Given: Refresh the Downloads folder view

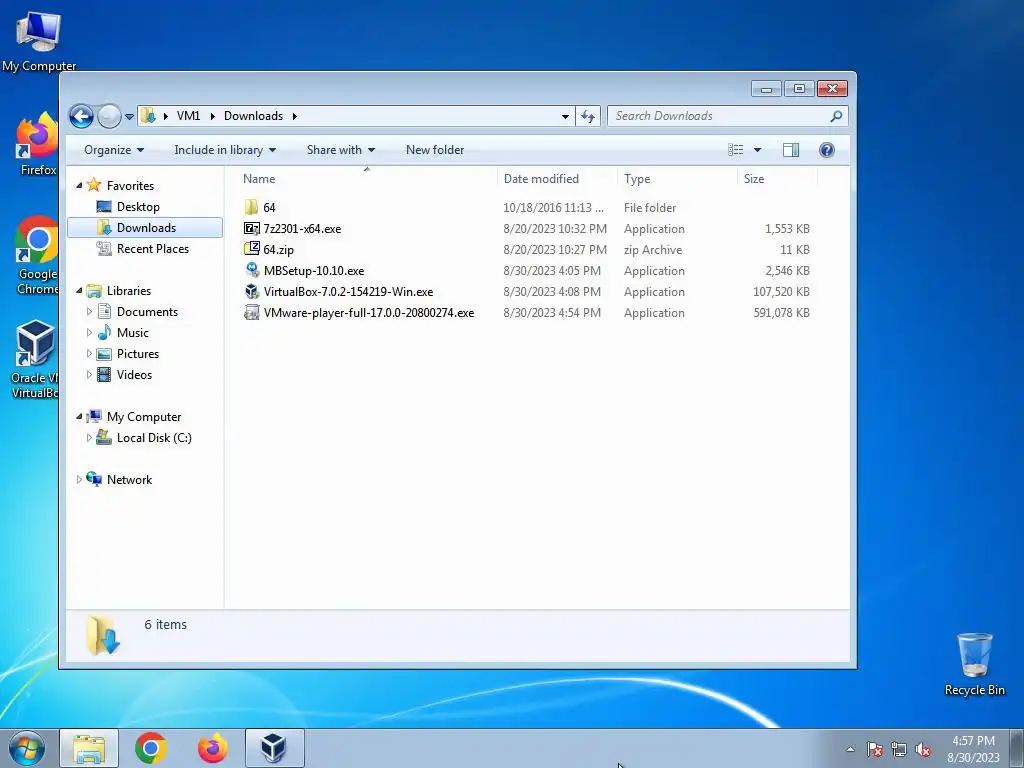Looking at the screenshot, I should pos(588,116).
